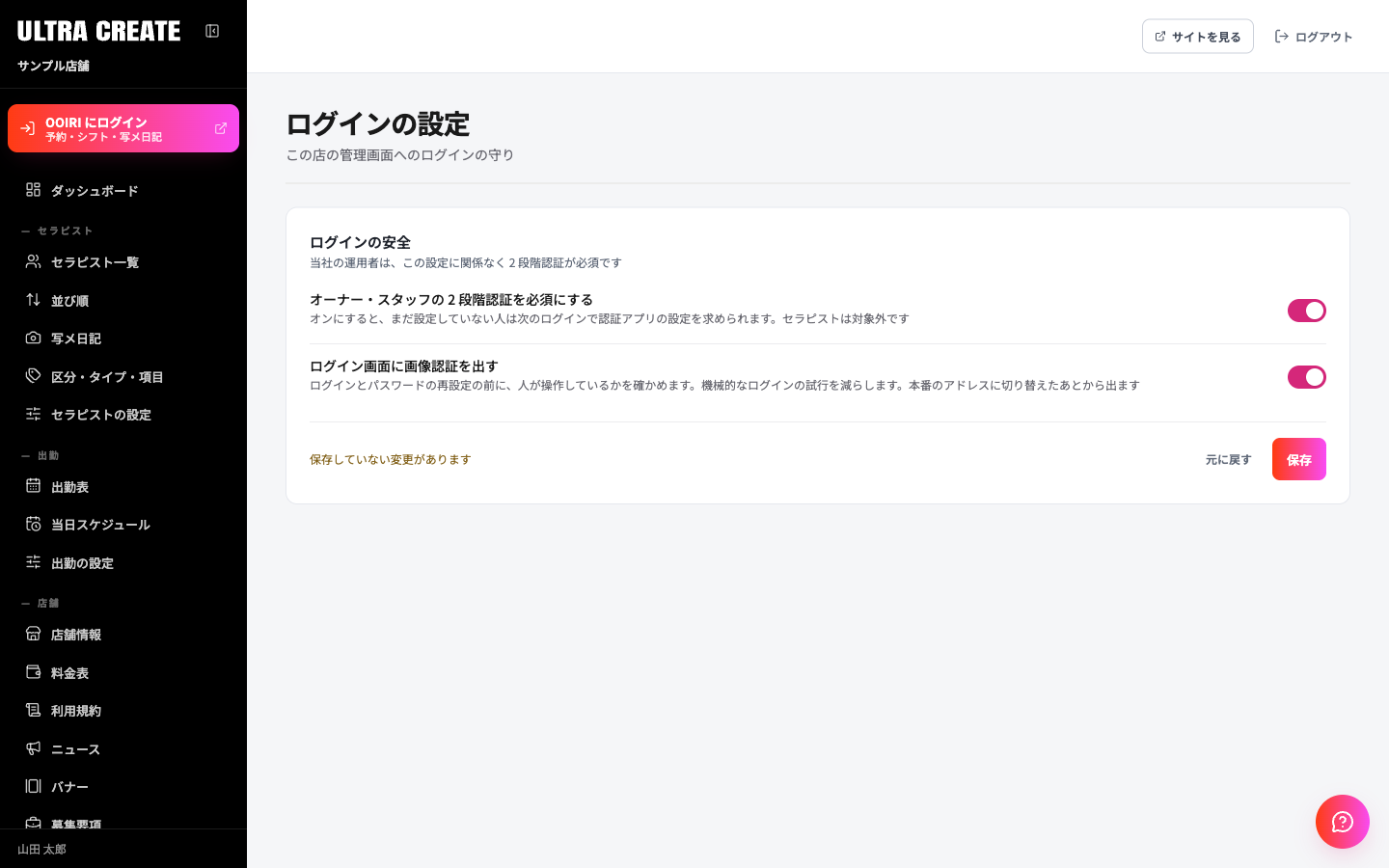Go to 当日スケジュール
1389x868 pixels.
coord(123,525)
